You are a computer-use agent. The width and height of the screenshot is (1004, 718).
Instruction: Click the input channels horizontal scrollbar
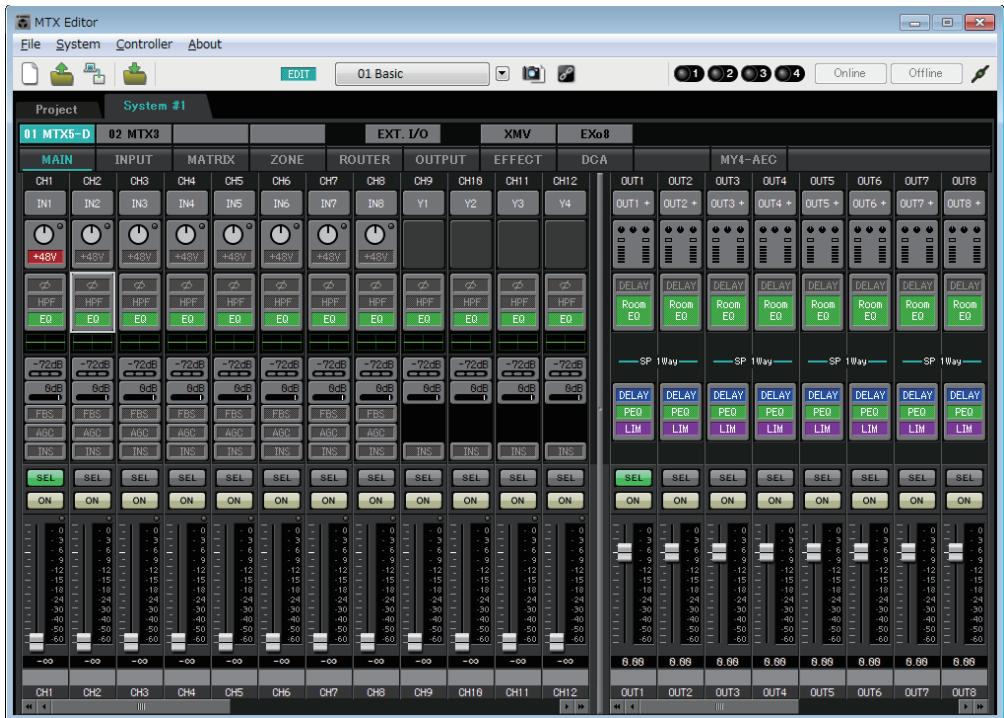[141, 706]
